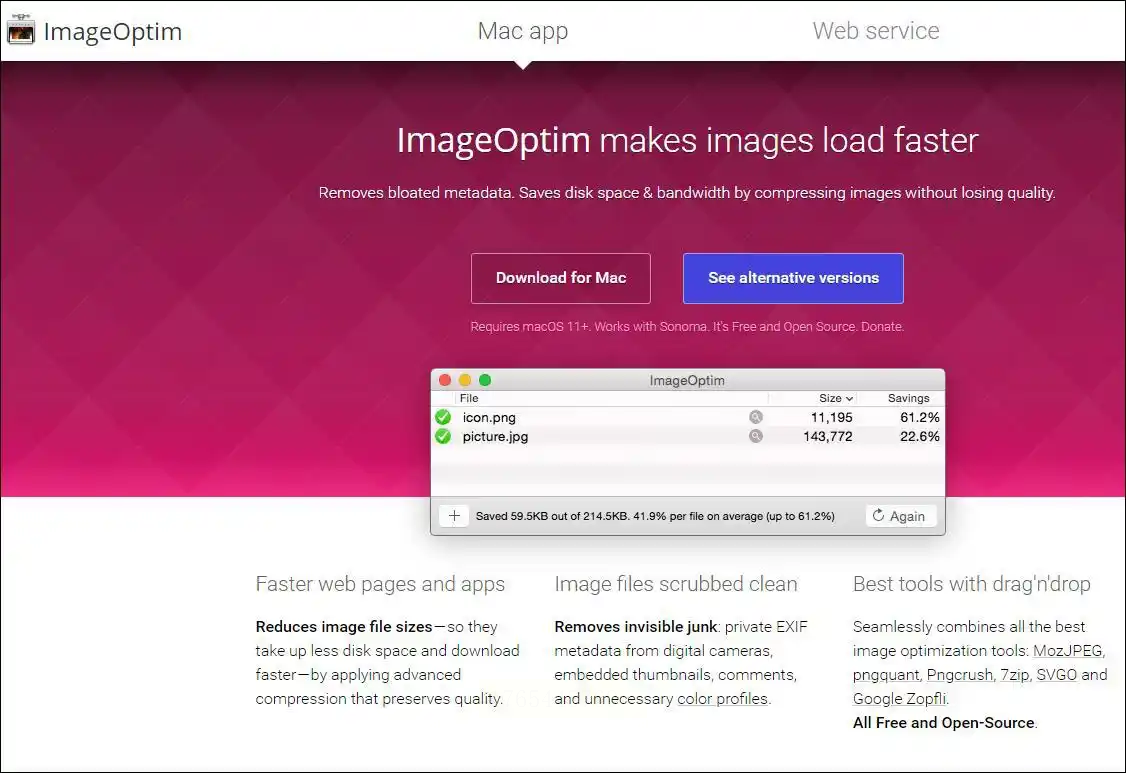Open the SVGO link
Screen dimensions: 1126x773
(1056, 675)
